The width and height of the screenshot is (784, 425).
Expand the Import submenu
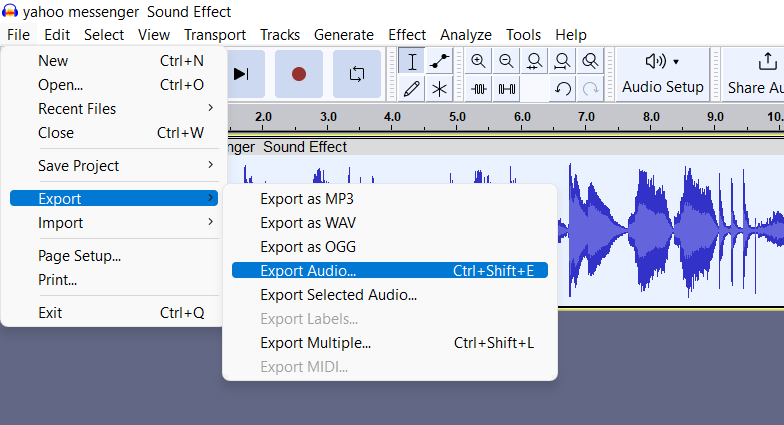coord(110,222)
